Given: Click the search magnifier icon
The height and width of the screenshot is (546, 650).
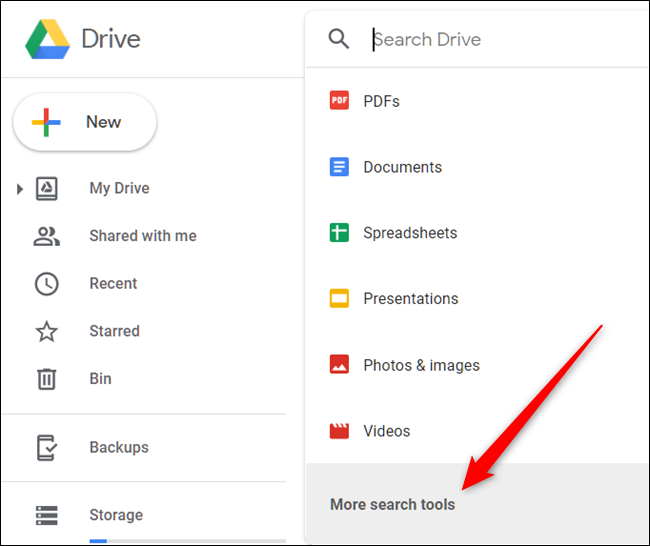Looking at the screenshot, I should (x=339, y=39).
